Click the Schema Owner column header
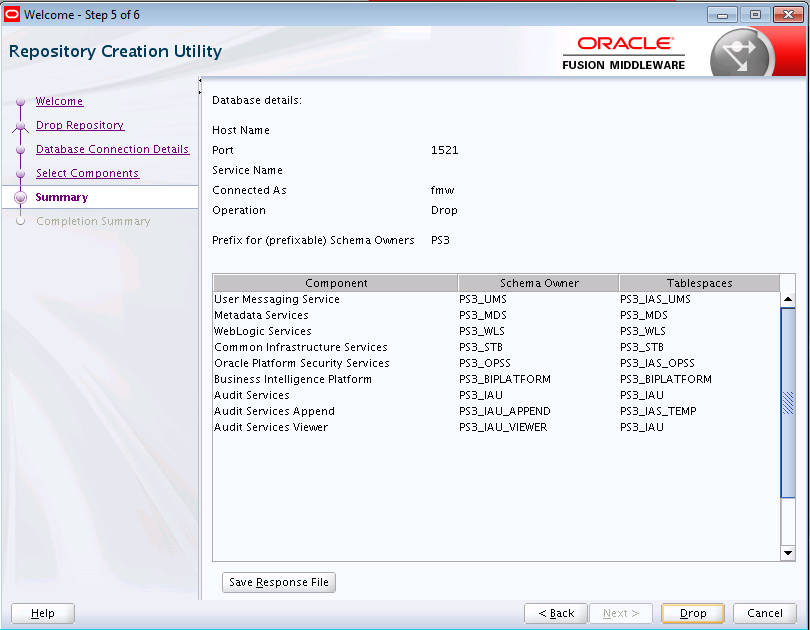The height and width of the screenshot is (630, 810). tap(539, 283)
